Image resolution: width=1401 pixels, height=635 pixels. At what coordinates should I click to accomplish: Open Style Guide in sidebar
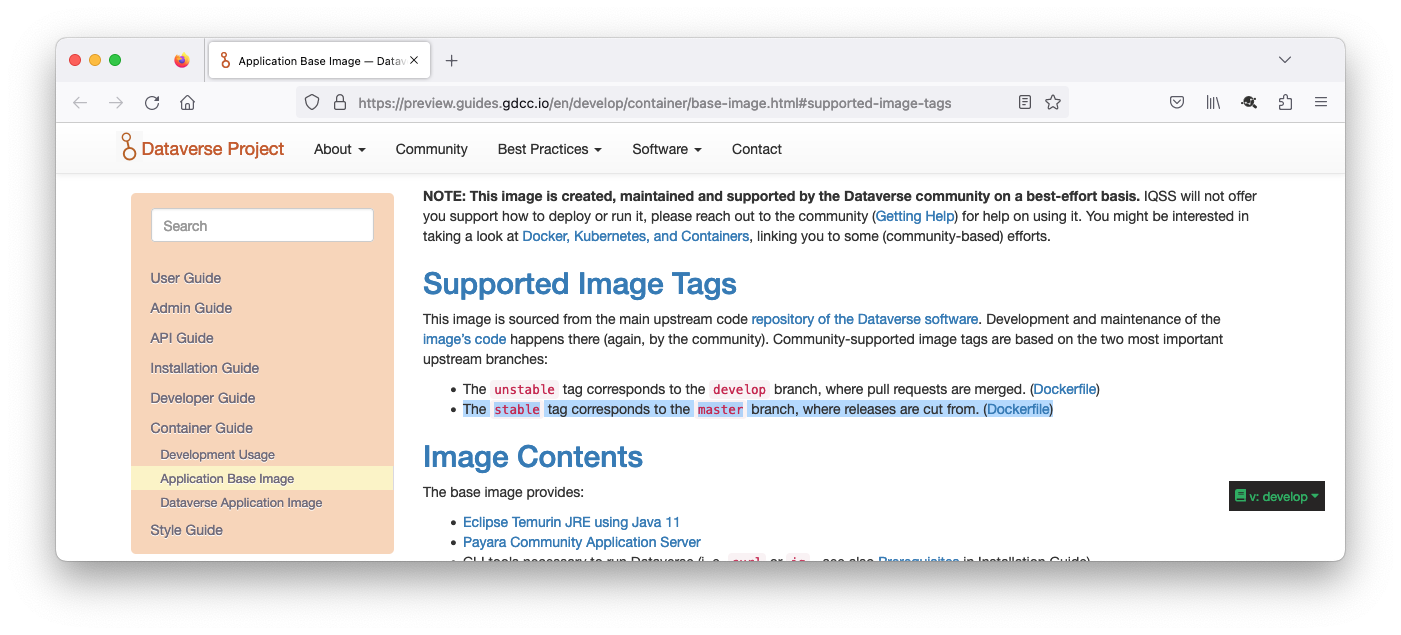coord(186,530)
